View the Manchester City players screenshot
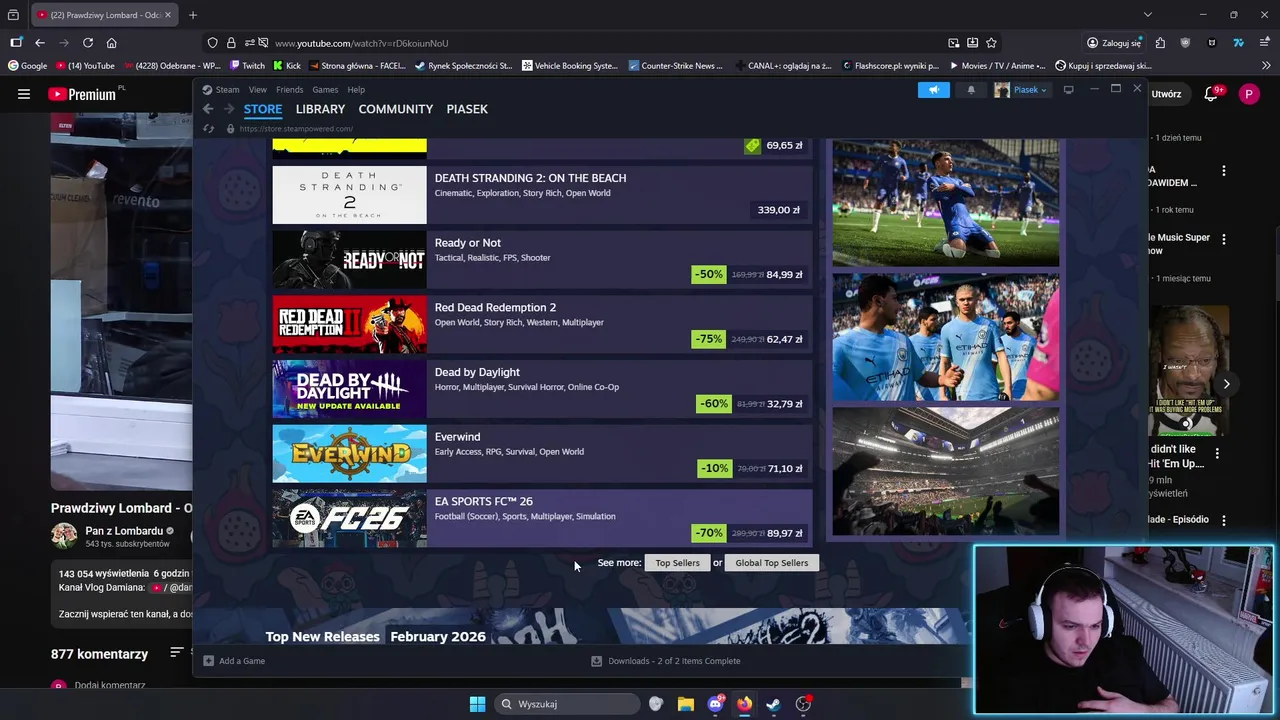This screenshot has height=720, width=1280. click(x=946, y=337)
